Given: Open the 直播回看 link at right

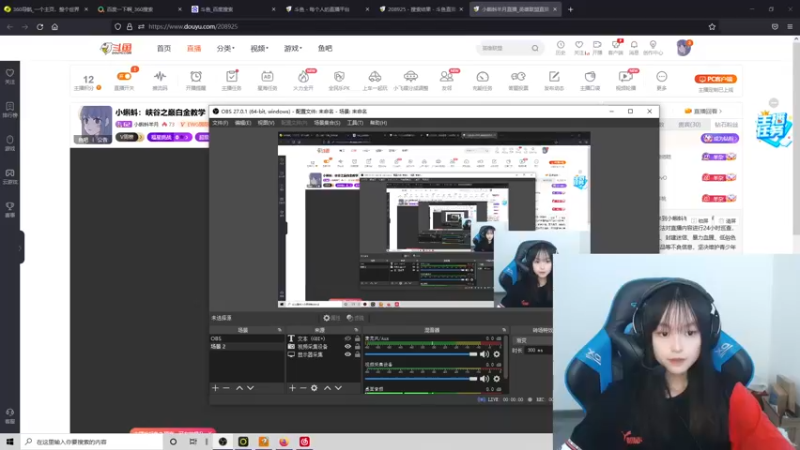Looking at the screenshot, I should coord(704,111).
